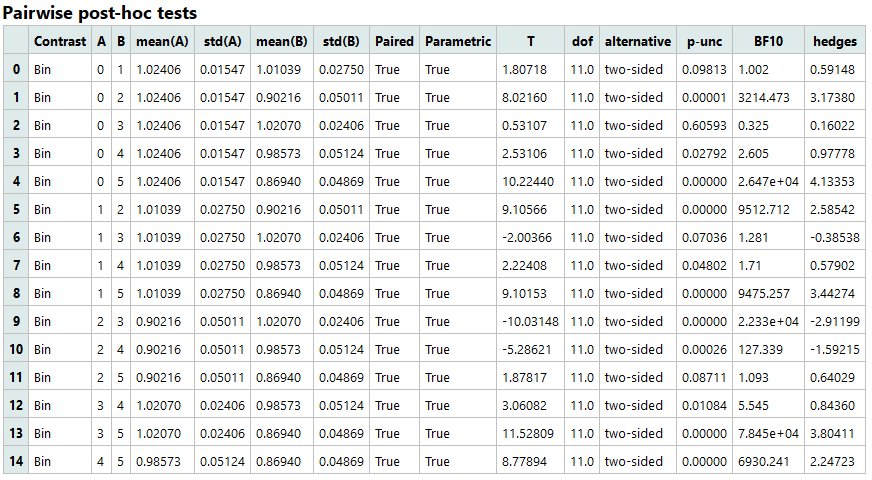Viewport: 872px width, 480px height.
Task: Click BF10 value 2.233e+04
Action: click(768, 321)
